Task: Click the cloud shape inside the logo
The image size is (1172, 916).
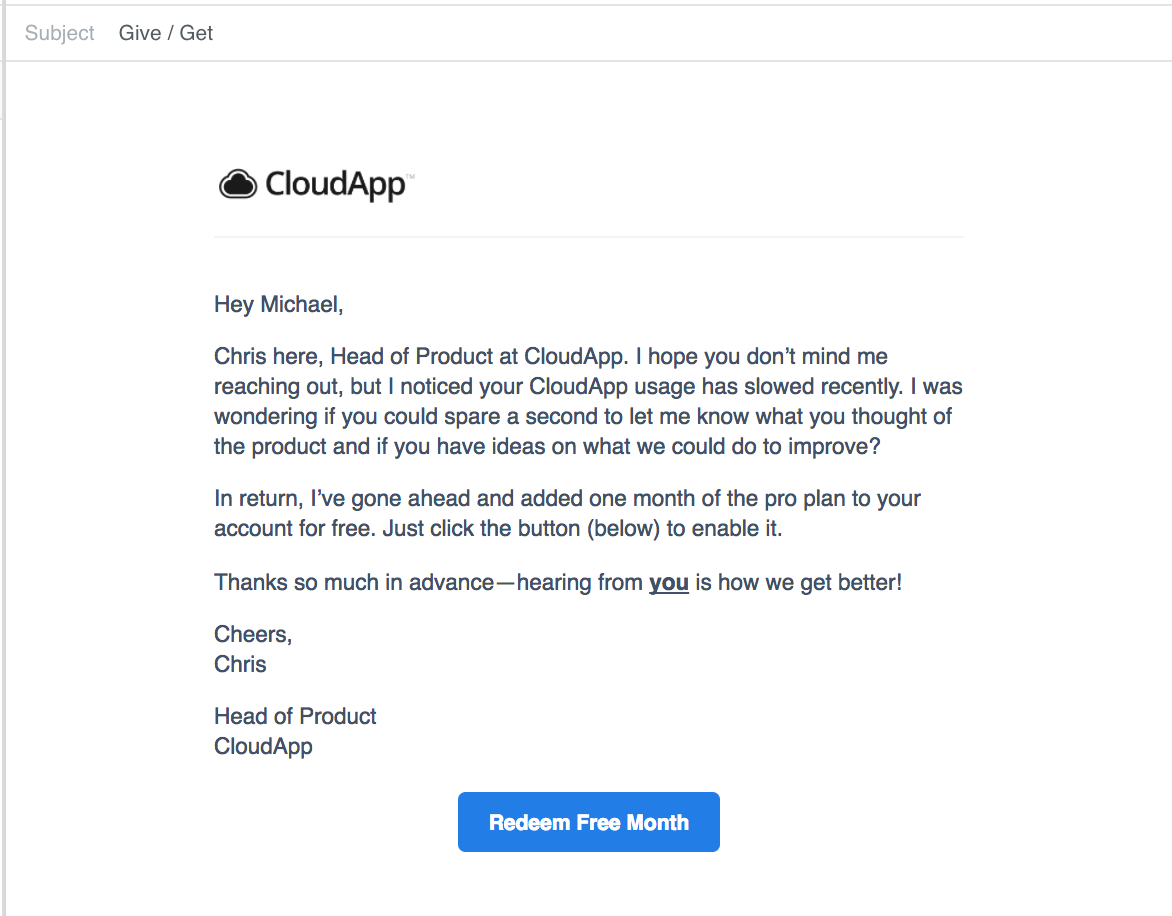Action: coord(237,184)
